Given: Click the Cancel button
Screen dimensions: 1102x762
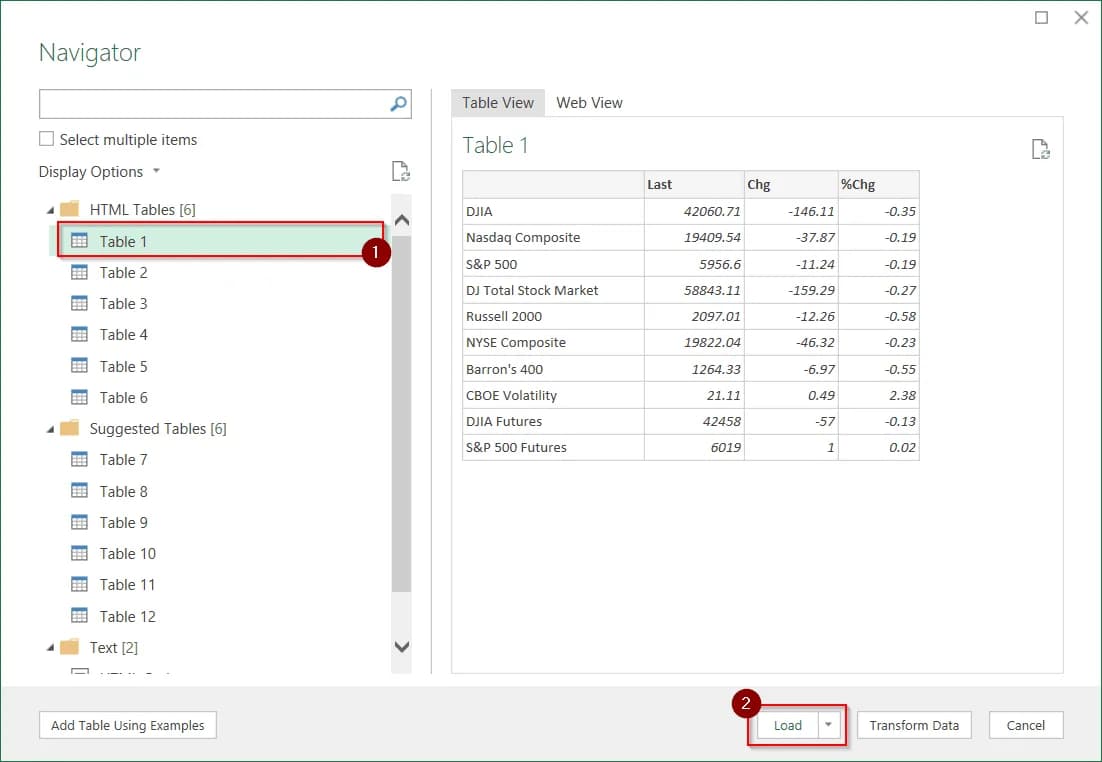Looking at the screenshot, I should pyautogui.click(x=1025, y=725).
